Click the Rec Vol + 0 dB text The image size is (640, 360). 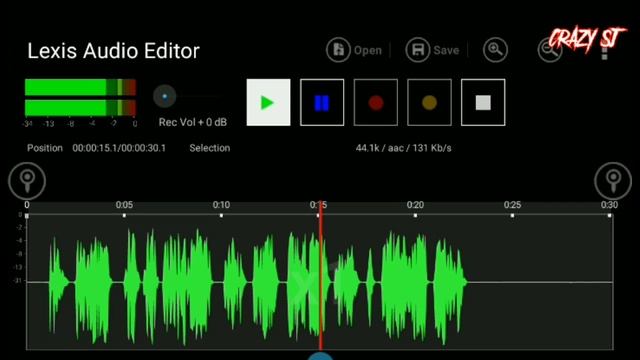(x=193, y=122)
